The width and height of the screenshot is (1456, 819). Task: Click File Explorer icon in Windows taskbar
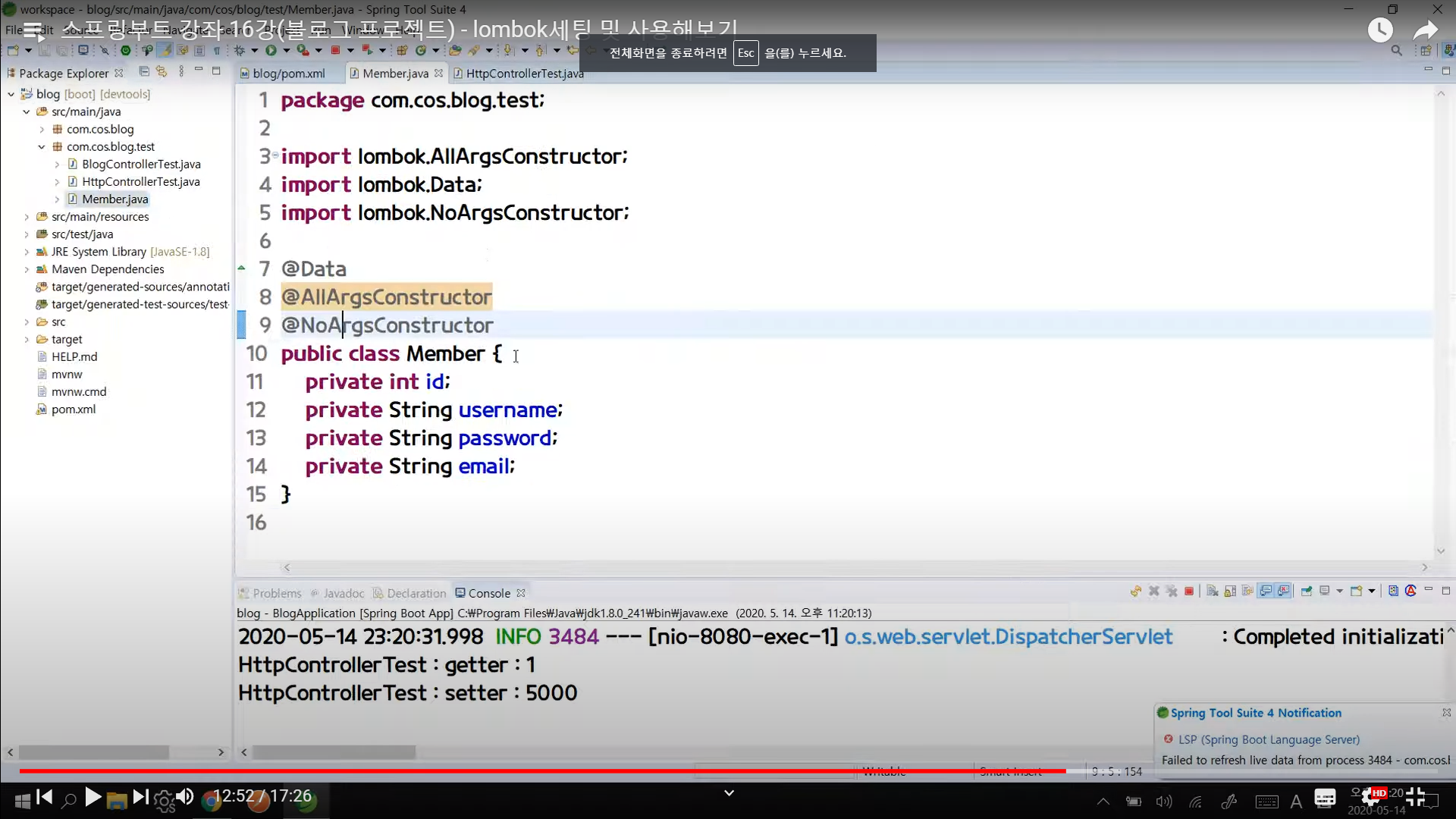pyautogui.click(x=117, y=800)
